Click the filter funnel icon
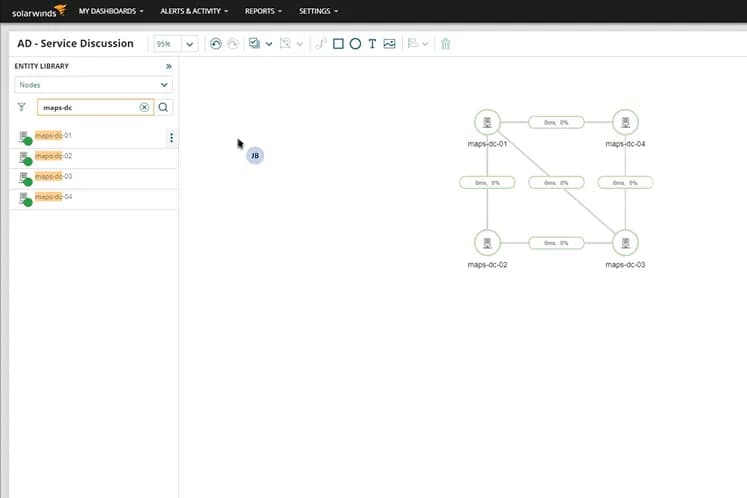The height and width of the screenshot is (498, 747). tap(21, 107)
